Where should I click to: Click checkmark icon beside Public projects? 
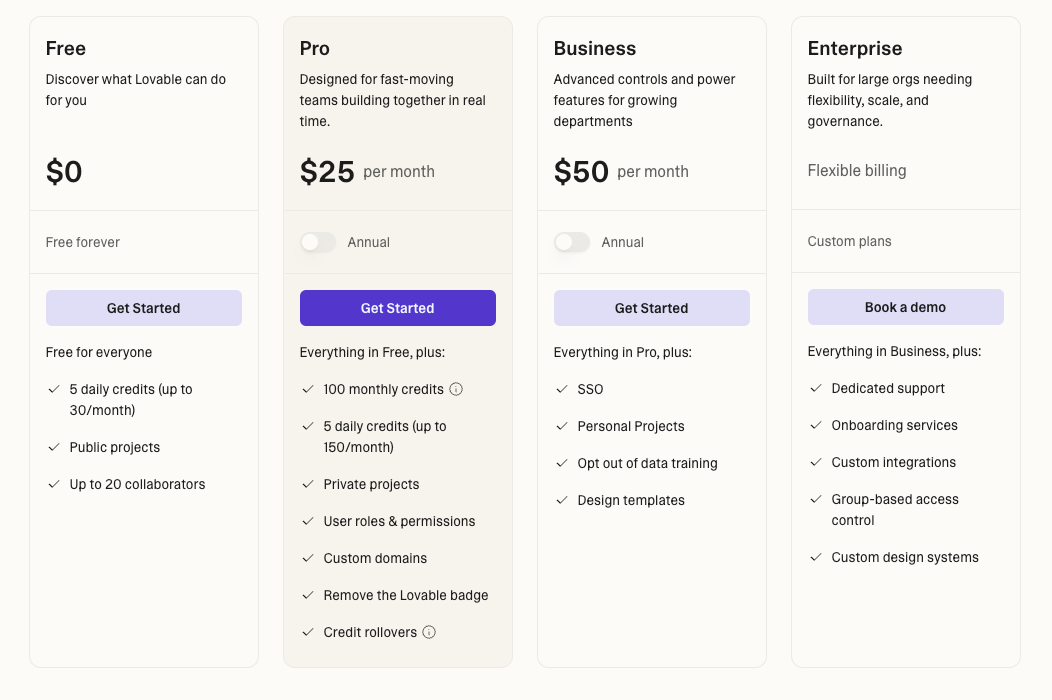point(54,447)
